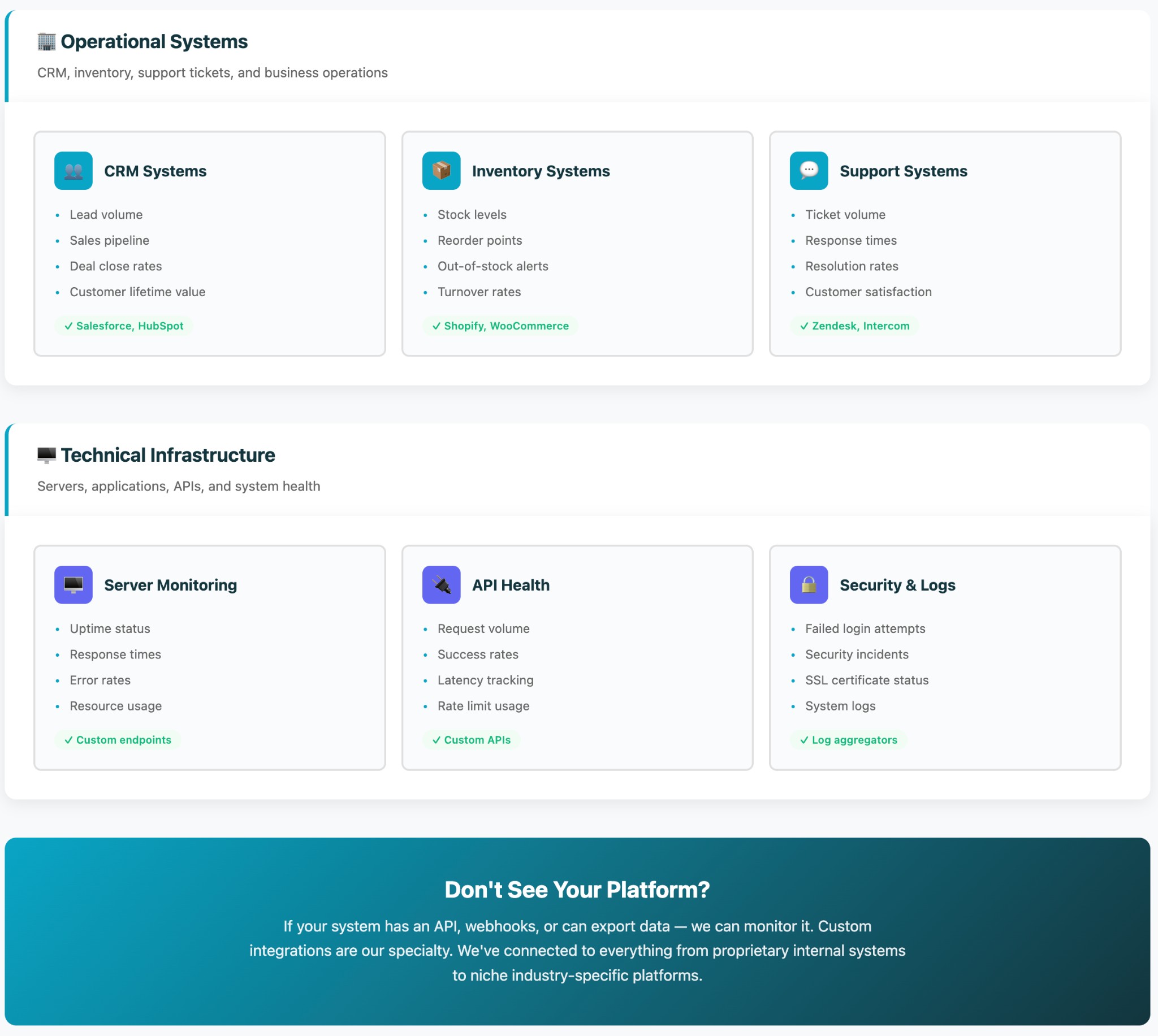This screenshot has width=1158, height=1036.
Task: Select the Inventory Systems package icon
Action: (x=440, y=170)
